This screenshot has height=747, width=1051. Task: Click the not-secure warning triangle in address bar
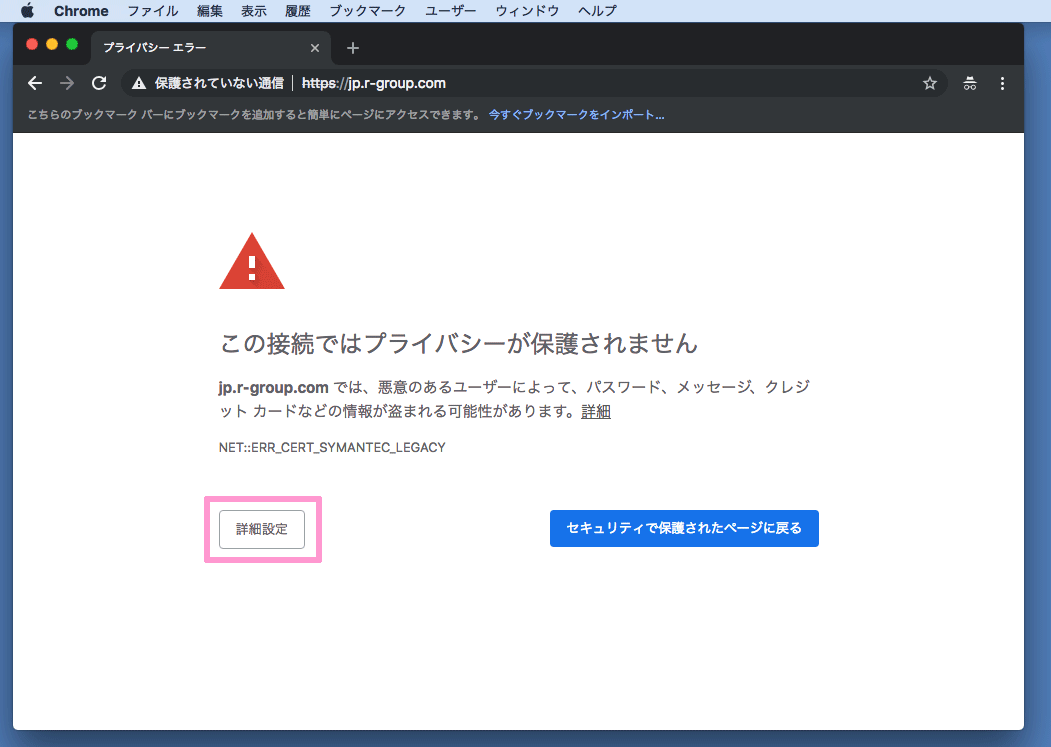[138, 84]
